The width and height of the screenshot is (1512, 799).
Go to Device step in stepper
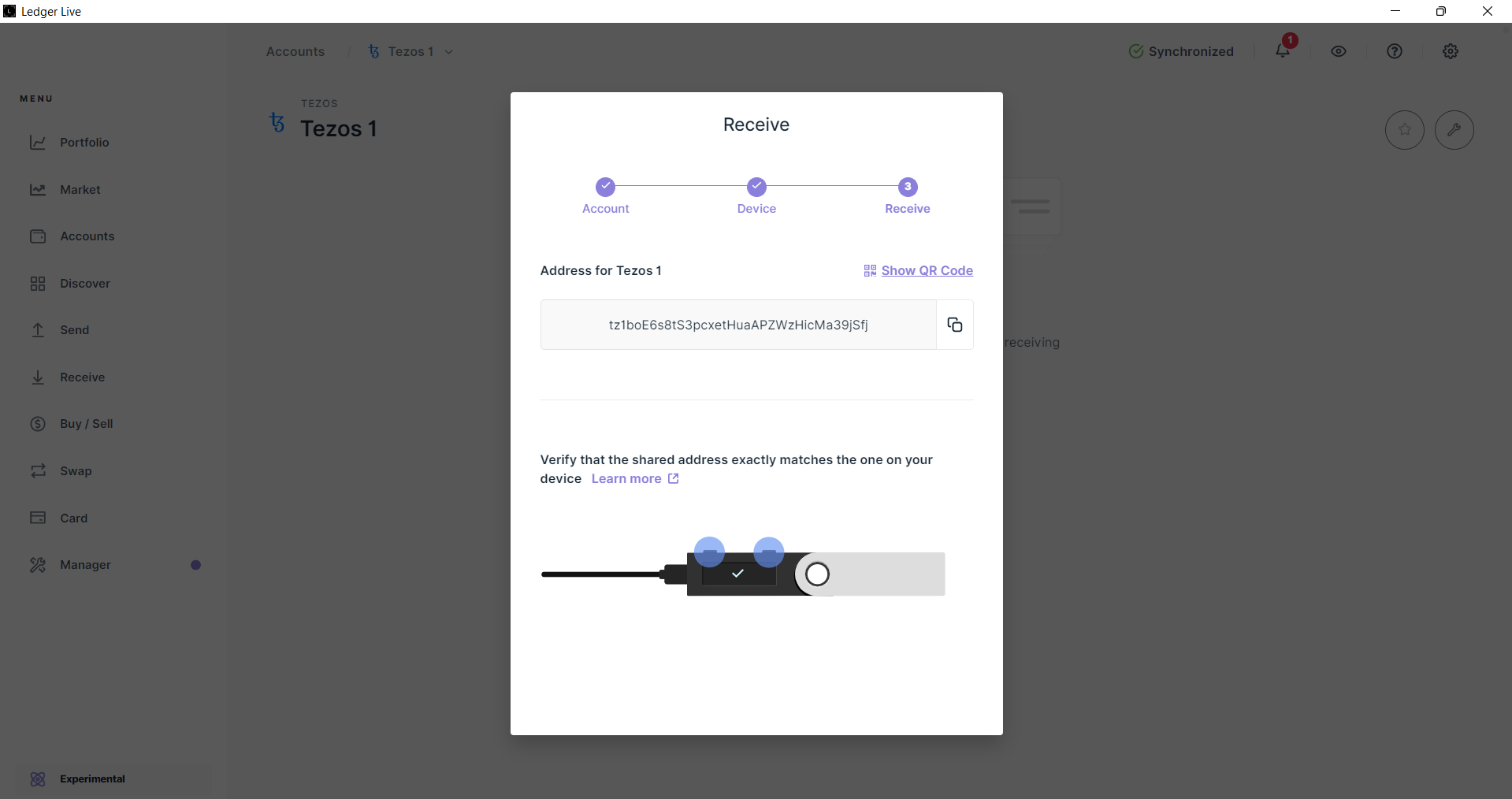pyautogui.click(x=756, y=195)
